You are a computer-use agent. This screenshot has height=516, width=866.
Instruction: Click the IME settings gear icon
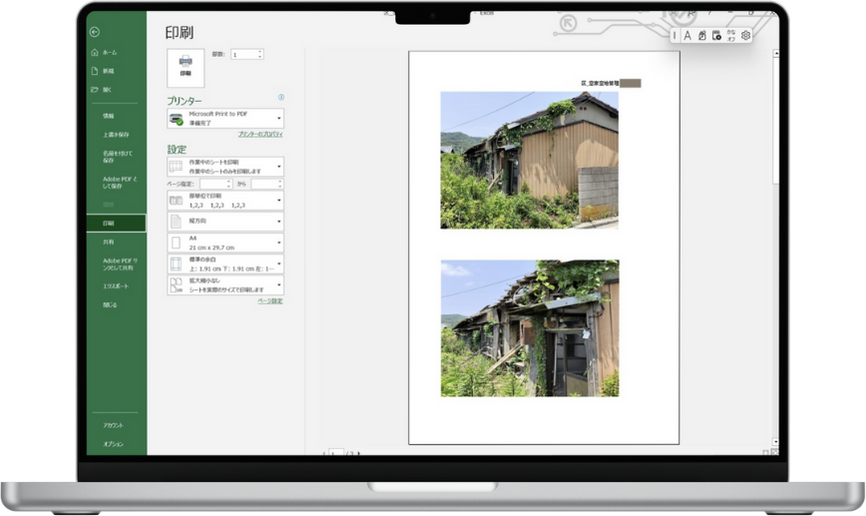pyautogui.click(x=745, y=35)
